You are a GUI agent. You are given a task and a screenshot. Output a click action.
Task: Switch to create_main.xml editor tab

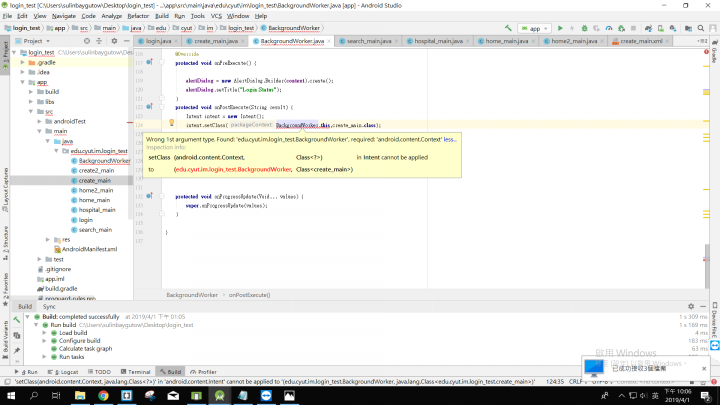641,41
